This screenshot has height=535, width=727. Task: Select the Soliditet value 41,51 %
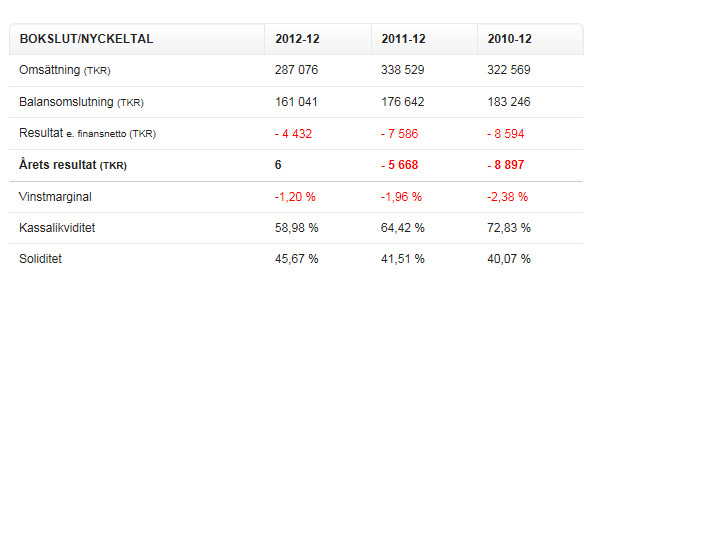tap(402, 259)
